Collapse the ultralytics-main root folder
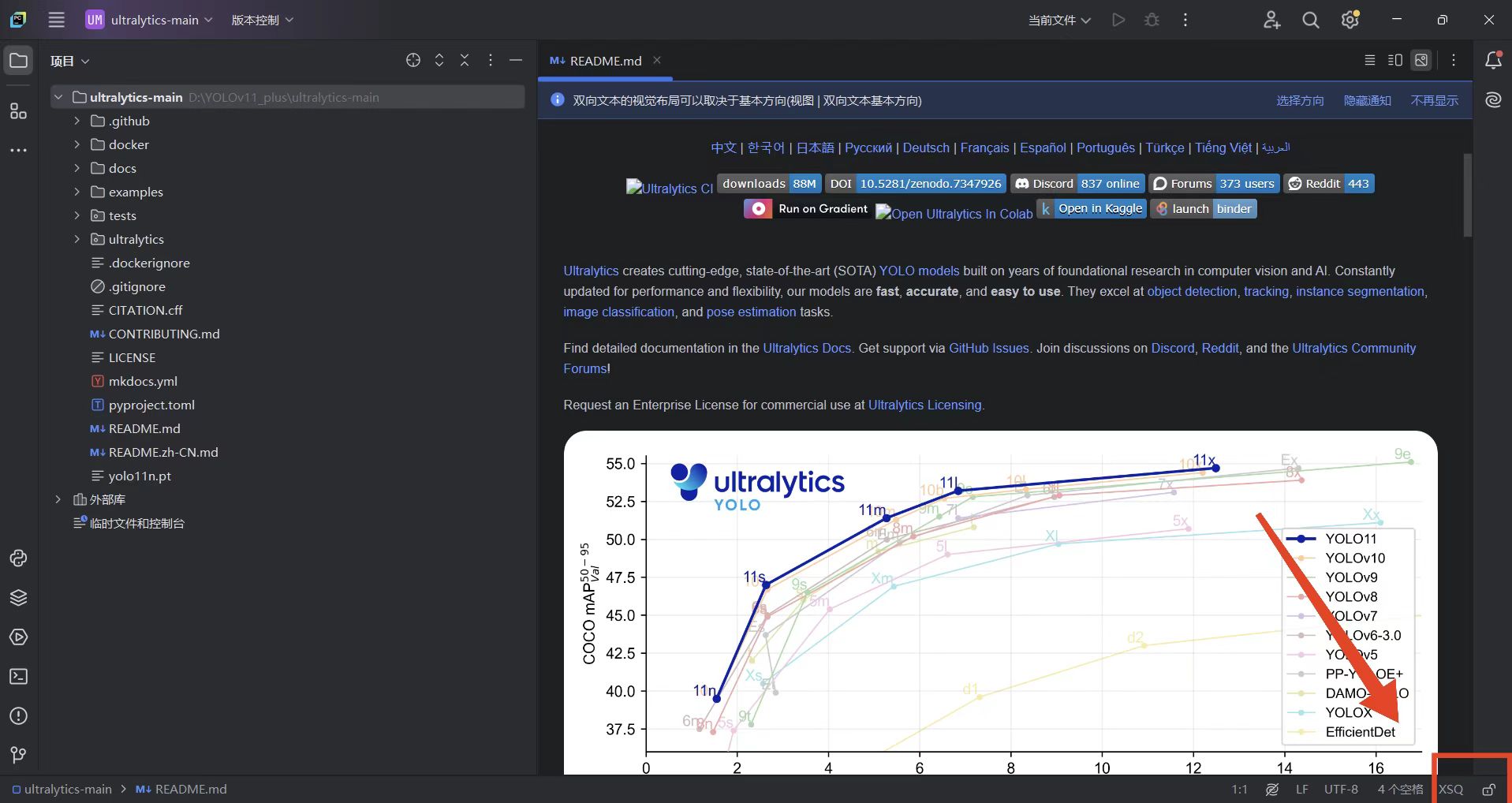This screenshot has width=1512, height=803. coord(58,97)
